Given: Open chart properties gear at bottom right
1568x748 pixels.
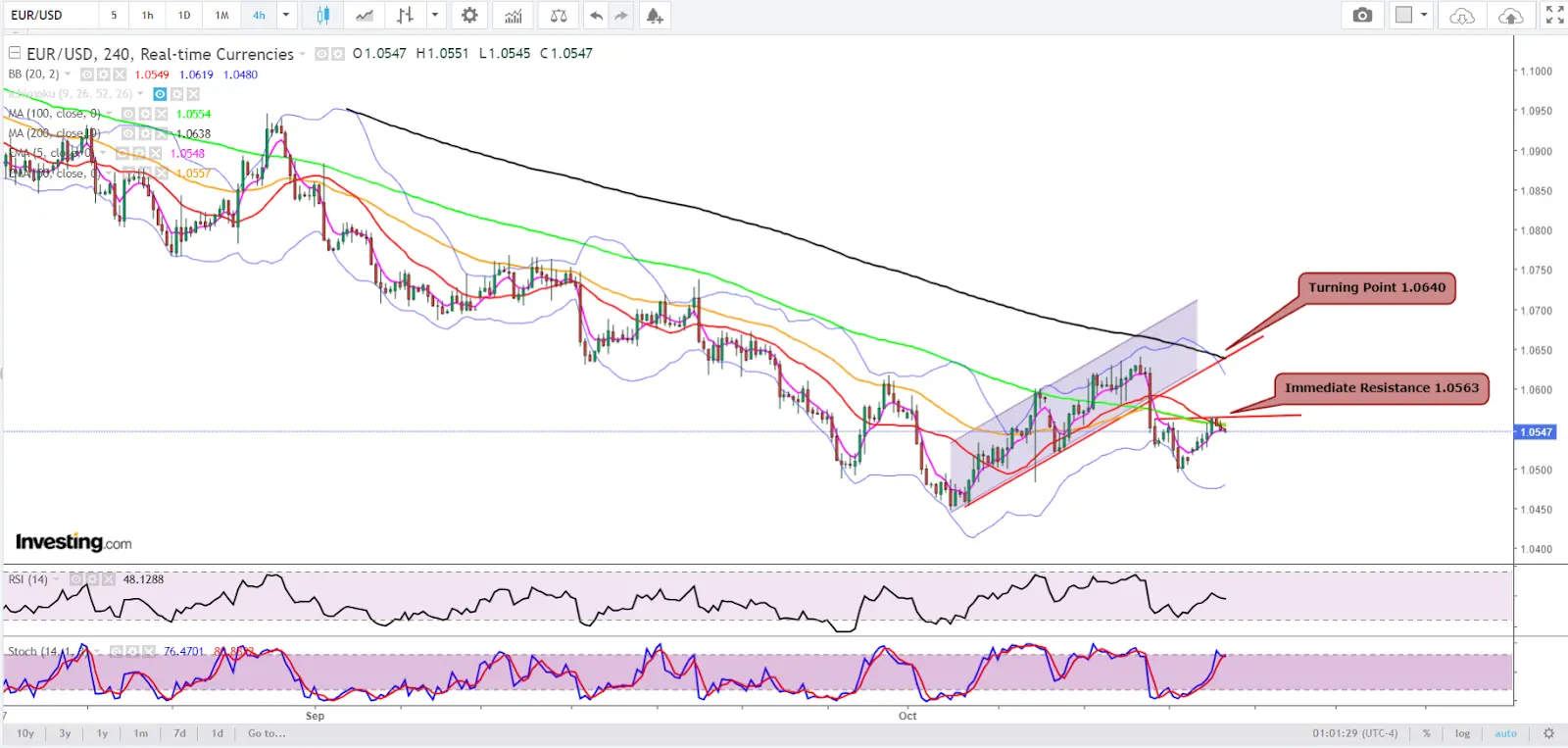Looking at the screenshot, I should click(x=1549, y=733).
